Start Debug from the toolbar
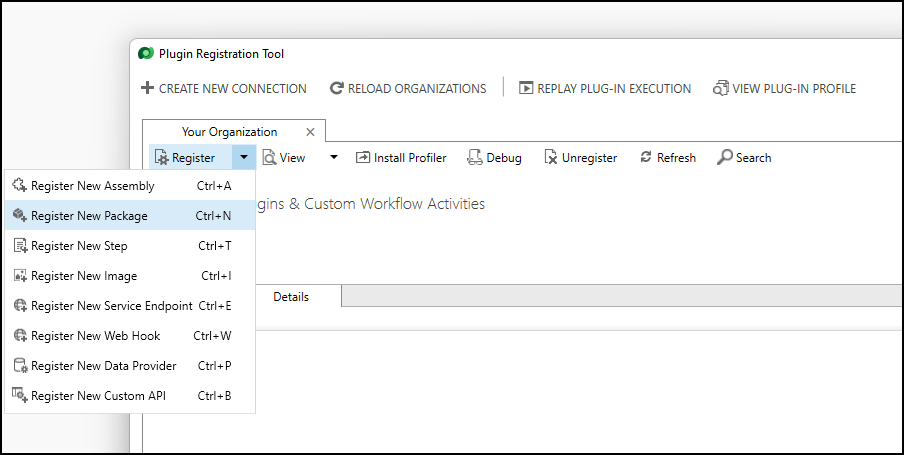The width and height of the screenshot is (904, 455). tap(494, 158)
